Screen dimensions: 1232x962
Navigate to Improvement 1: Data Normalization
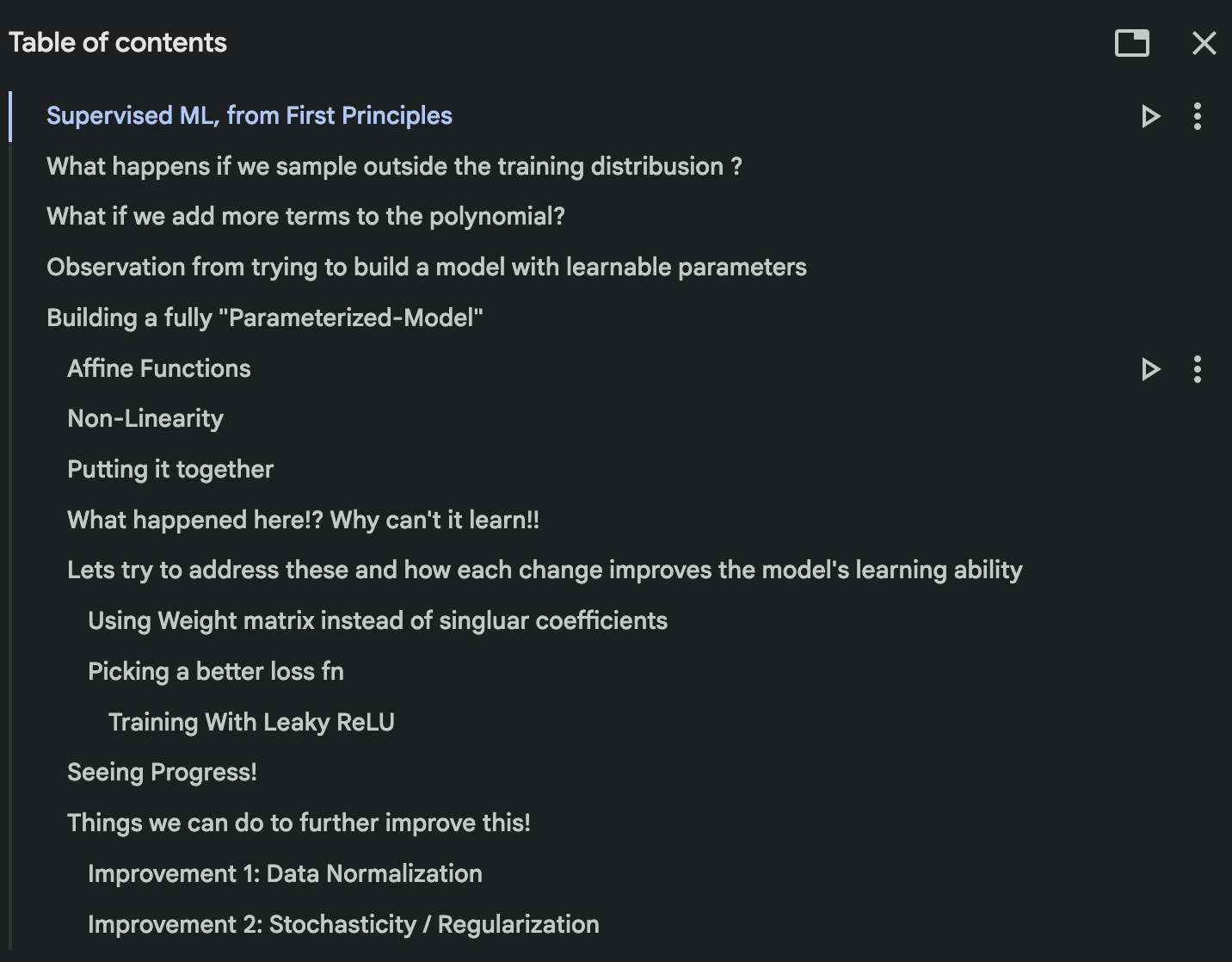[285, 873]
